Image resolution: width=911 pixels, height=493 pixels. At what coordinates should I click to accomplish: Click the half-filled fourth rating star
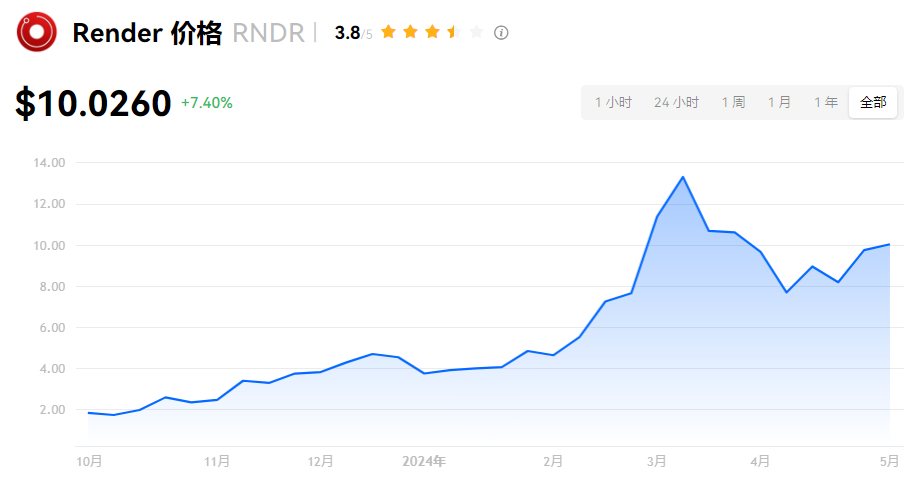tap(454, 32)
